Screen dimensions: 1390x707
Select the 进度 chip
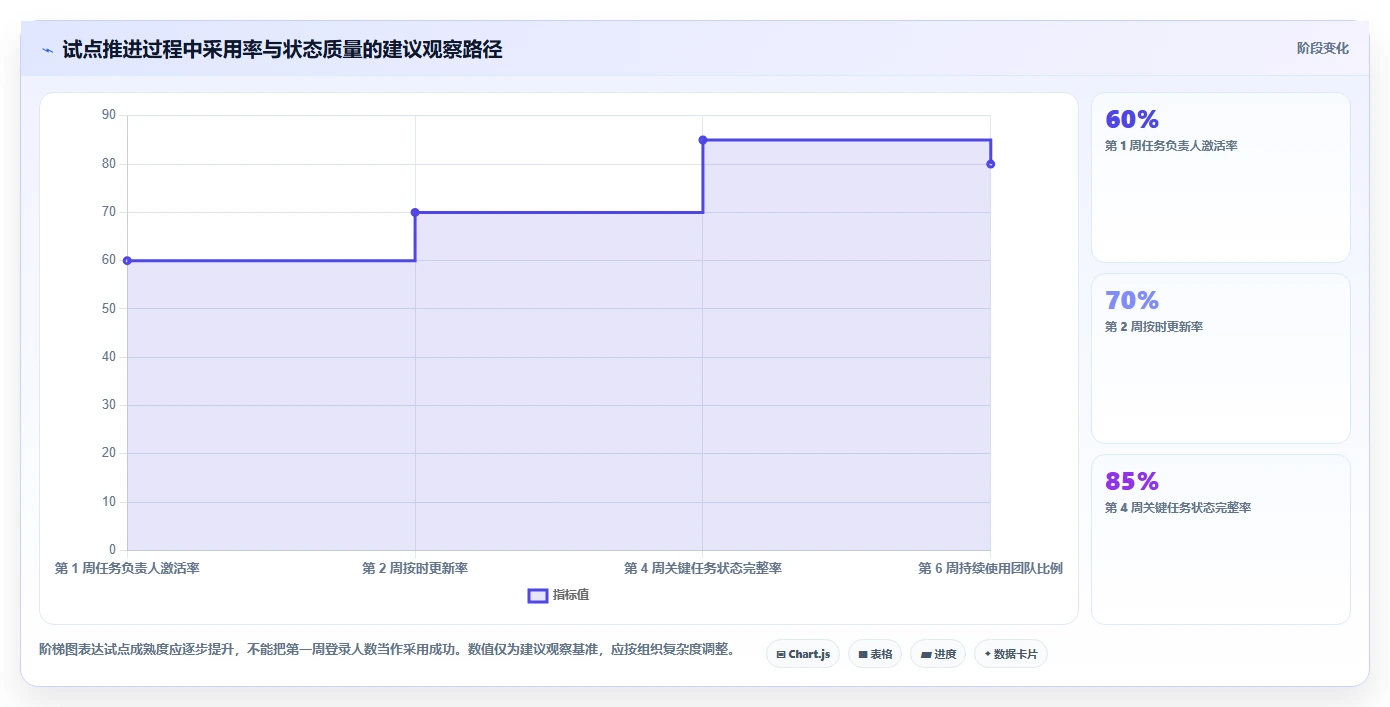[x=938, y=654]
